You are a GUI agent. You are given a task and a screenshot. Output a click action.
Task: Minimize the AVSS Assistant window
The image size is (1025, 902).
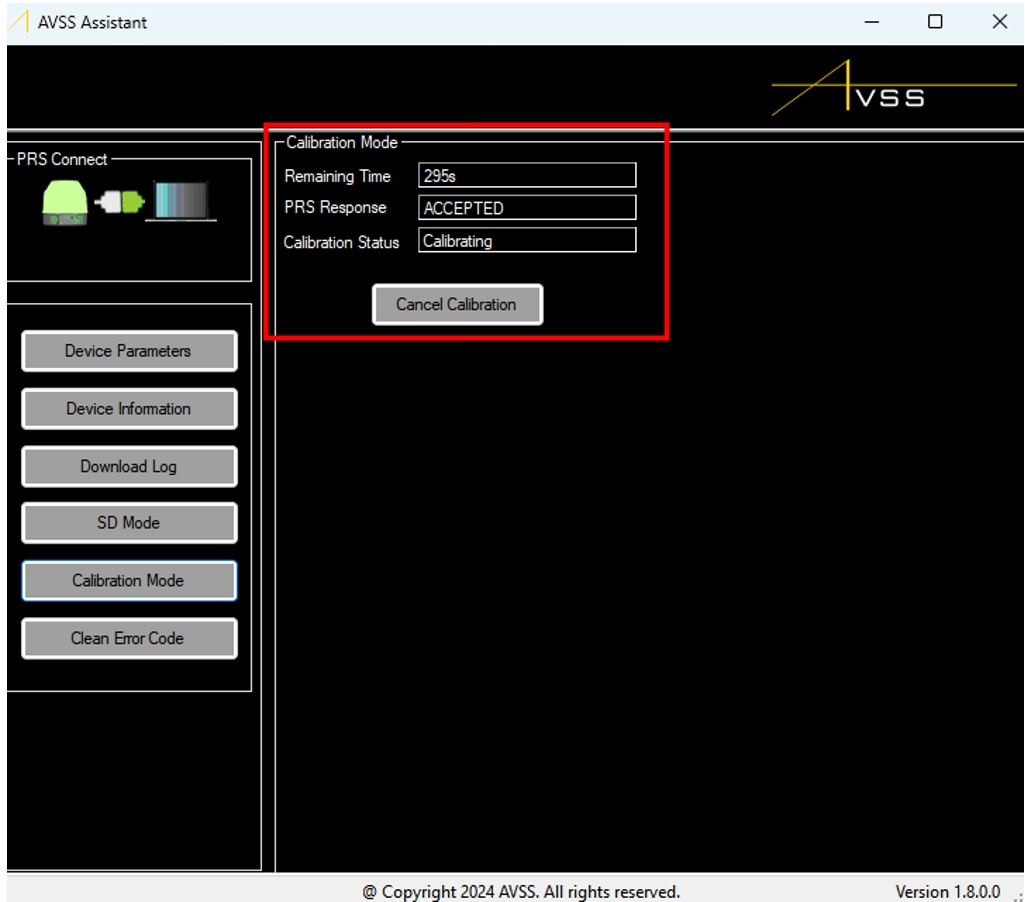click(x=871, y=22)
